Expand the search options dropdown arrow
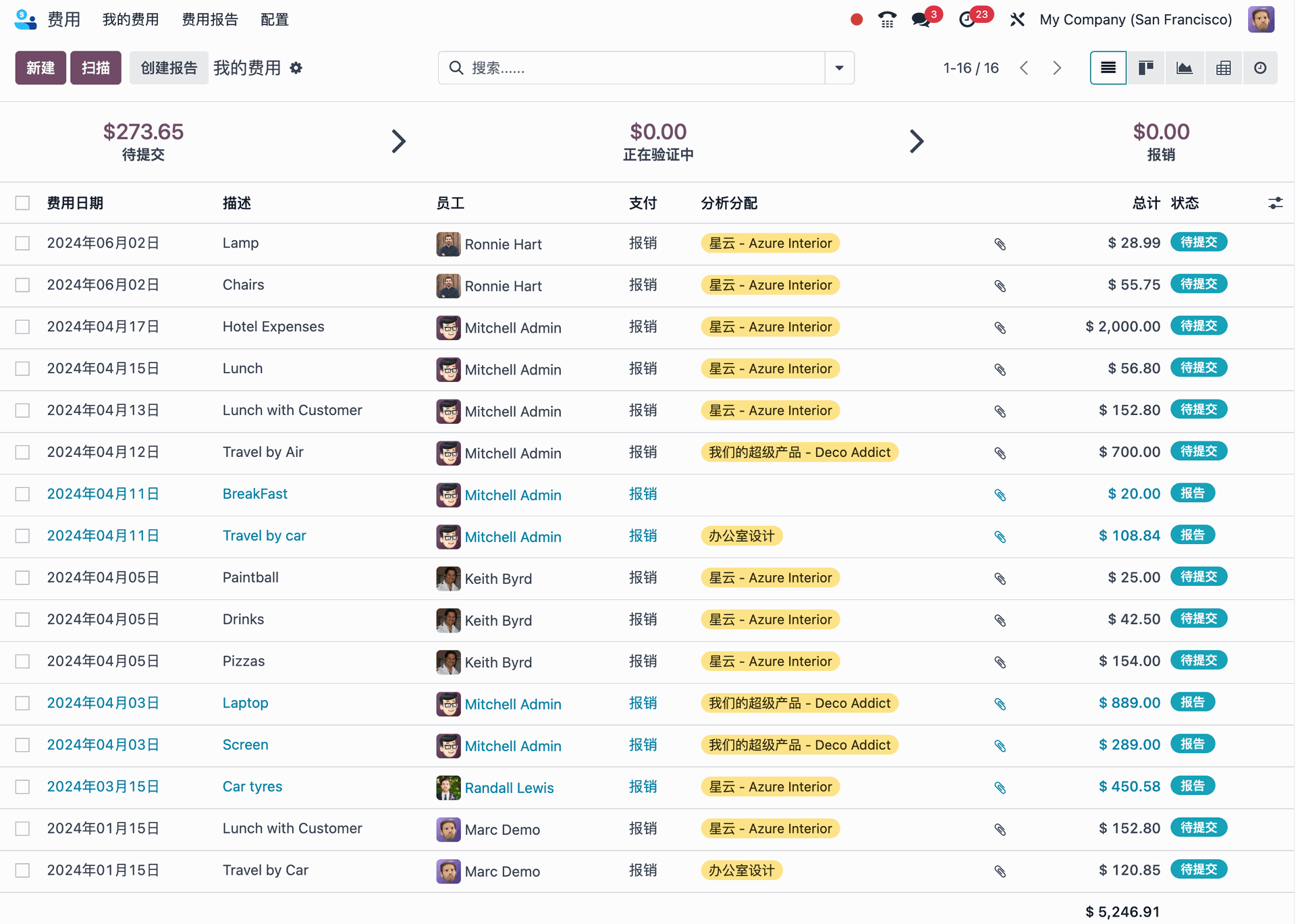 [x=839, y=67]
